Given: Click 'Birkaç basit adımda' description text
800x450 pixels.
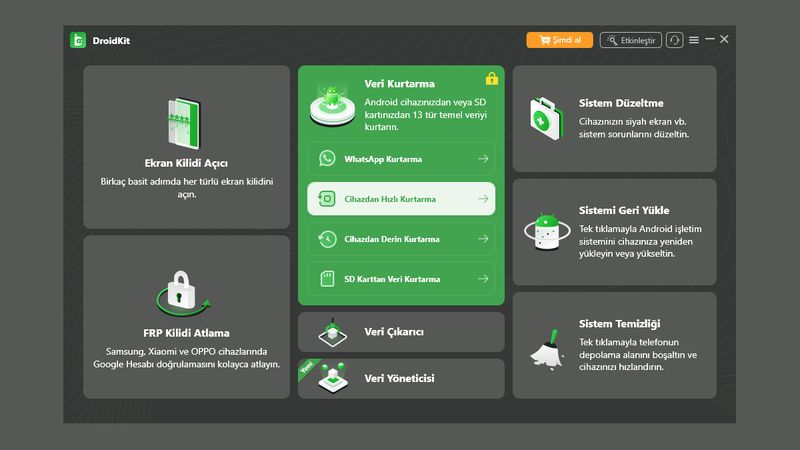Looking at the screenshot, I should [x=187, y=188].
